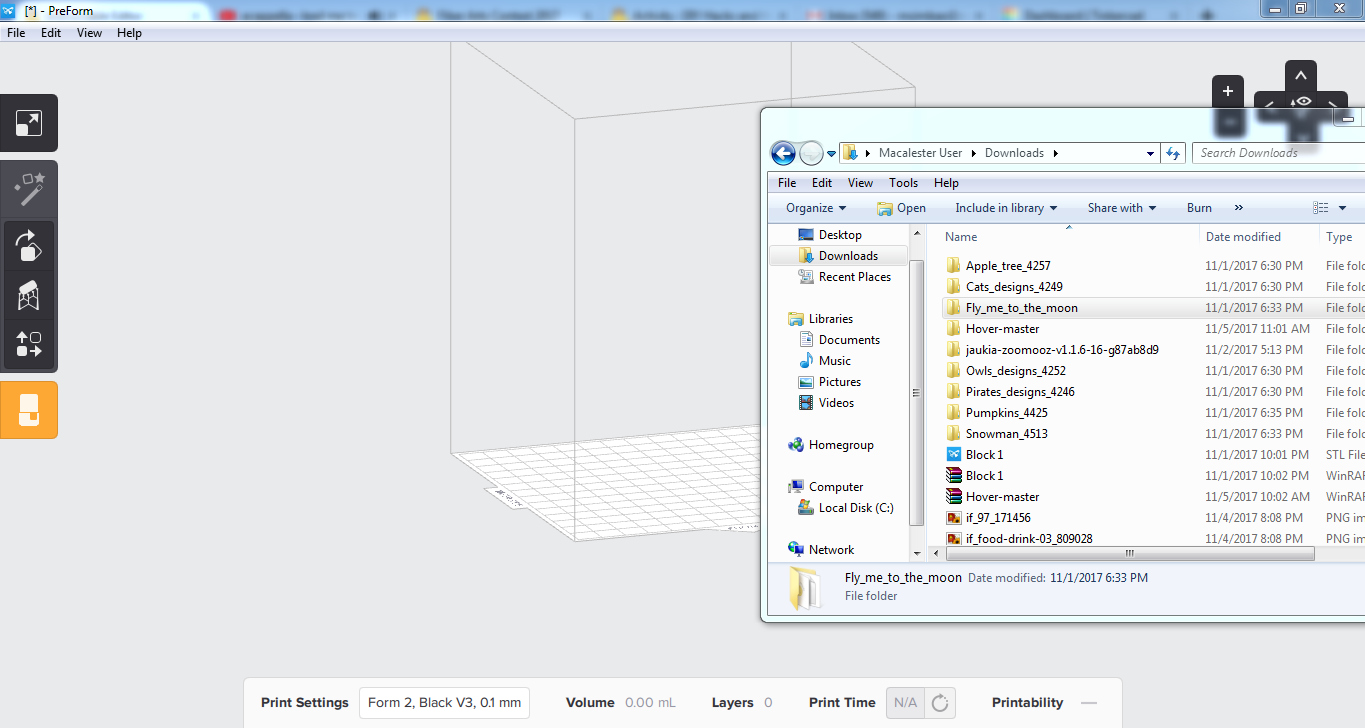Open the Supports tool in PreForm
This screenshot has height=728, width=1365.
pyautogui.click(x=29, y=295)
